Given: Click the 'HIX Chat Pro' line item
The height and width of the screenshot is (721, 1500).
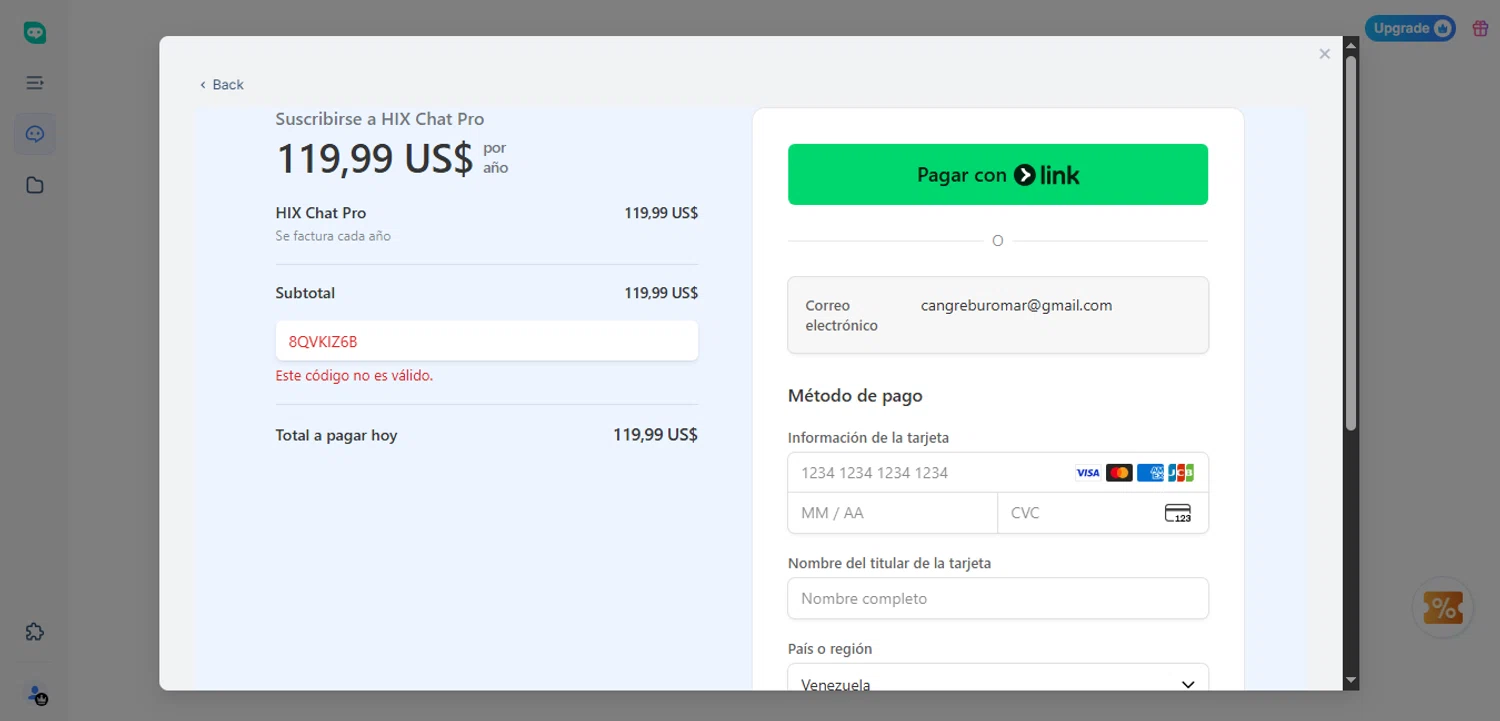Looking at the screenshot, I should click(x=321, y=213).
